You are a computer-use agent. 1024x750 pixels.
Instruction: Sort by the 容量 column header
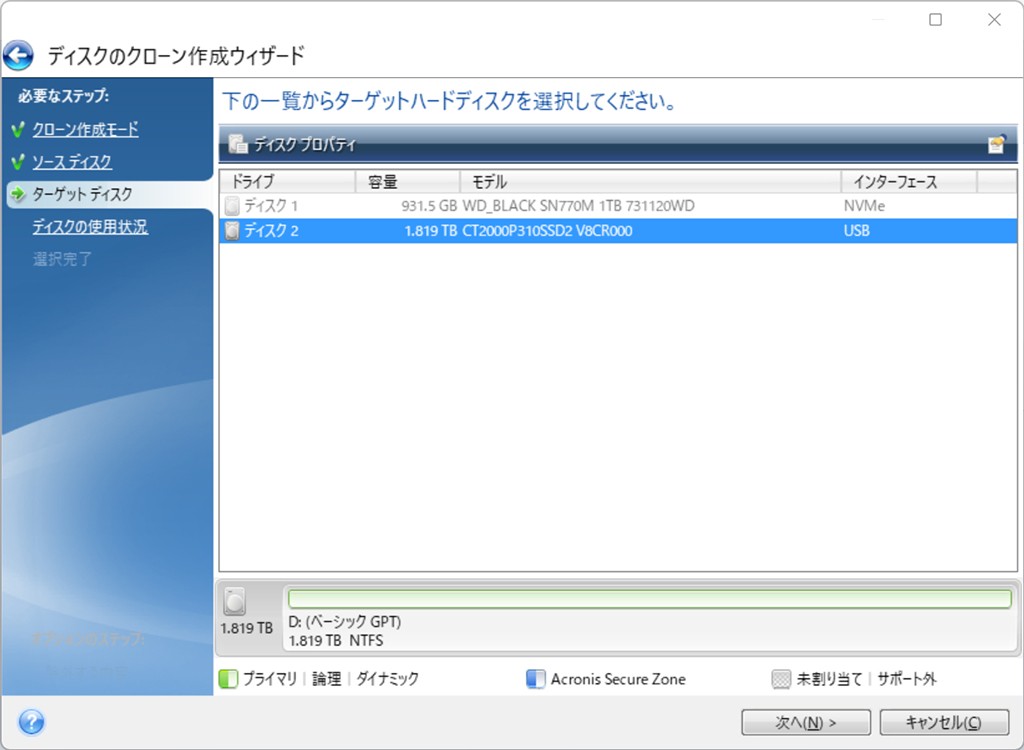pyautogui.click(x=408, y=182)
